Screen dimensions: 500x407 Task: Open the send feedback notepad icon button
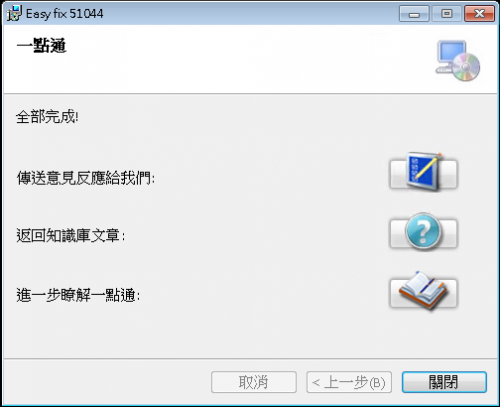[x=423, y=174]
